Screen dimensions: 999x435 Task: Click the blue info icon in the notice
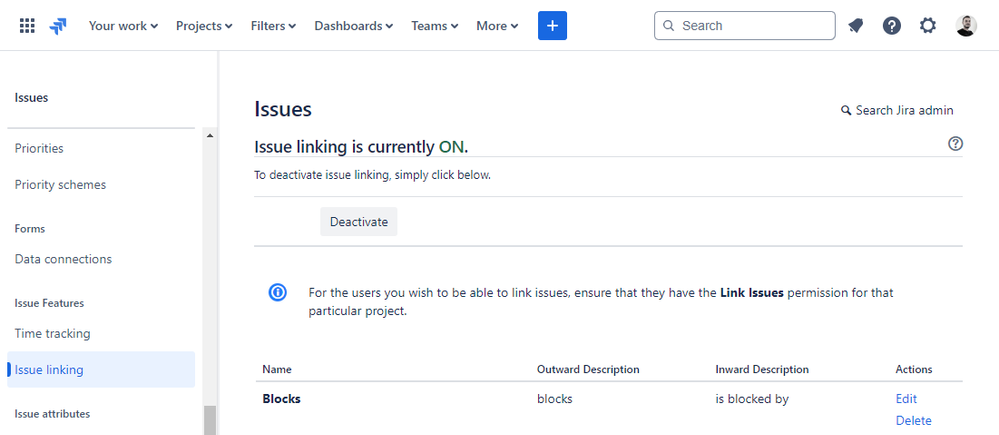(x=277, y=292)
